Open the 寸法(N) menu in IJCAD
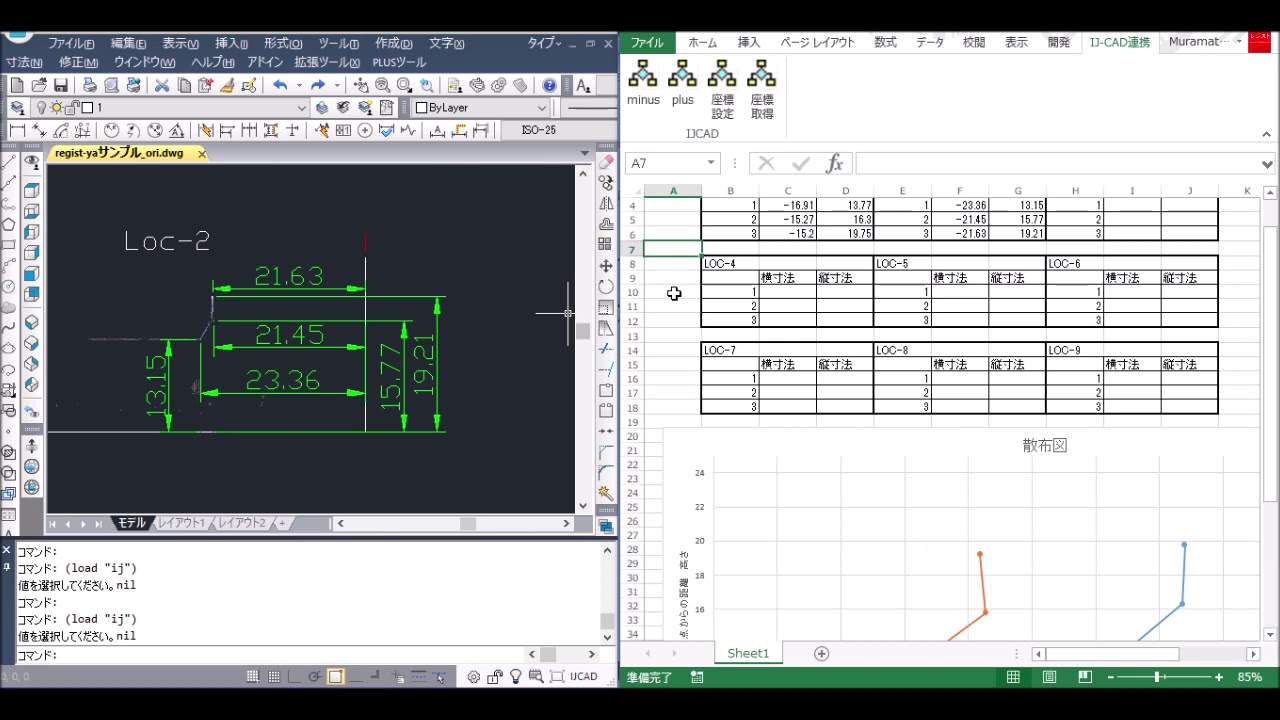This screenshot has height=720, width=1280. tap(24, 62)
